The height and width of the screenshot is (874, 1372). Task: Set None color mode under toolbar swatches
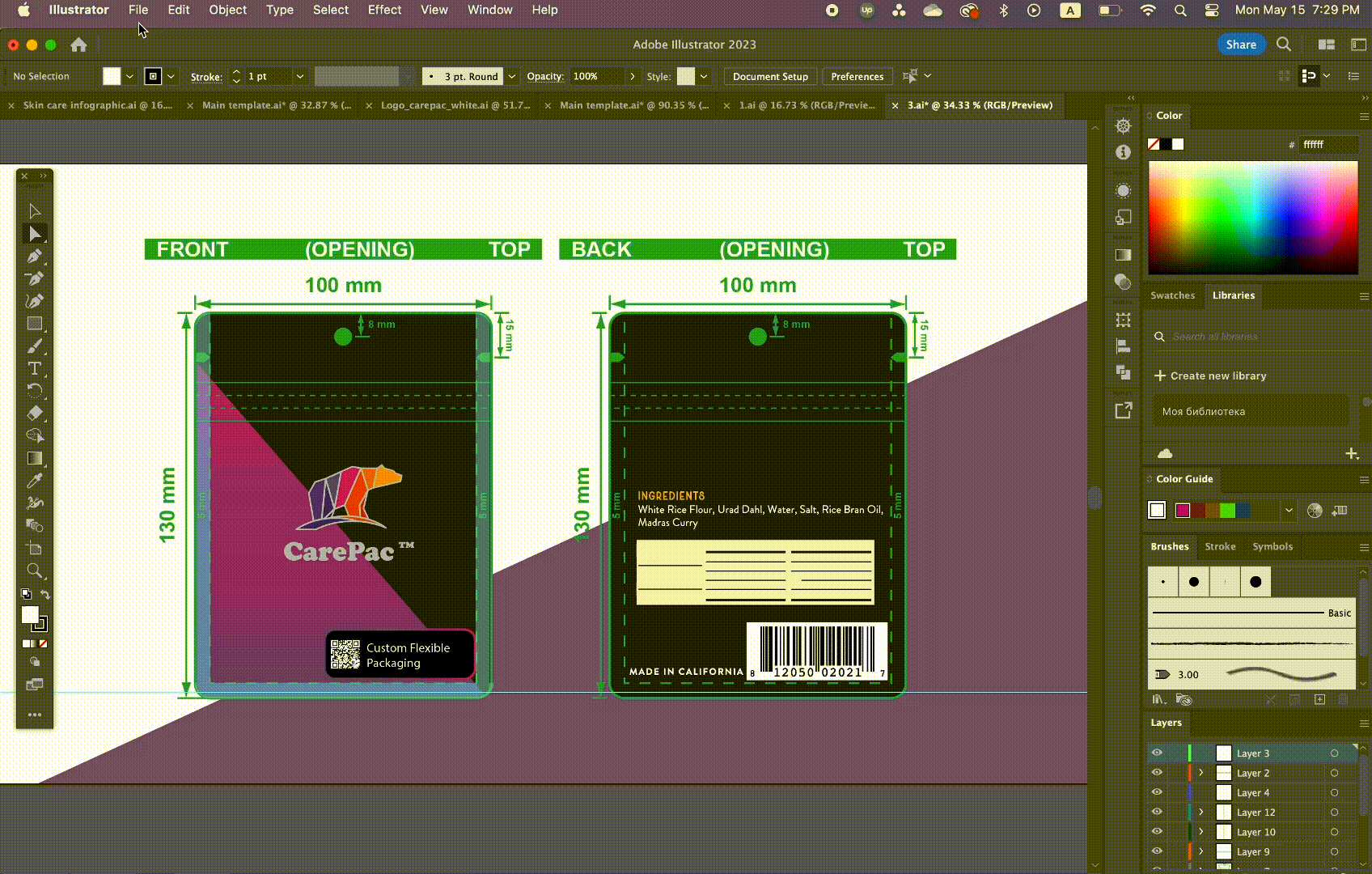pyautogui.click(x=44, y=644)
